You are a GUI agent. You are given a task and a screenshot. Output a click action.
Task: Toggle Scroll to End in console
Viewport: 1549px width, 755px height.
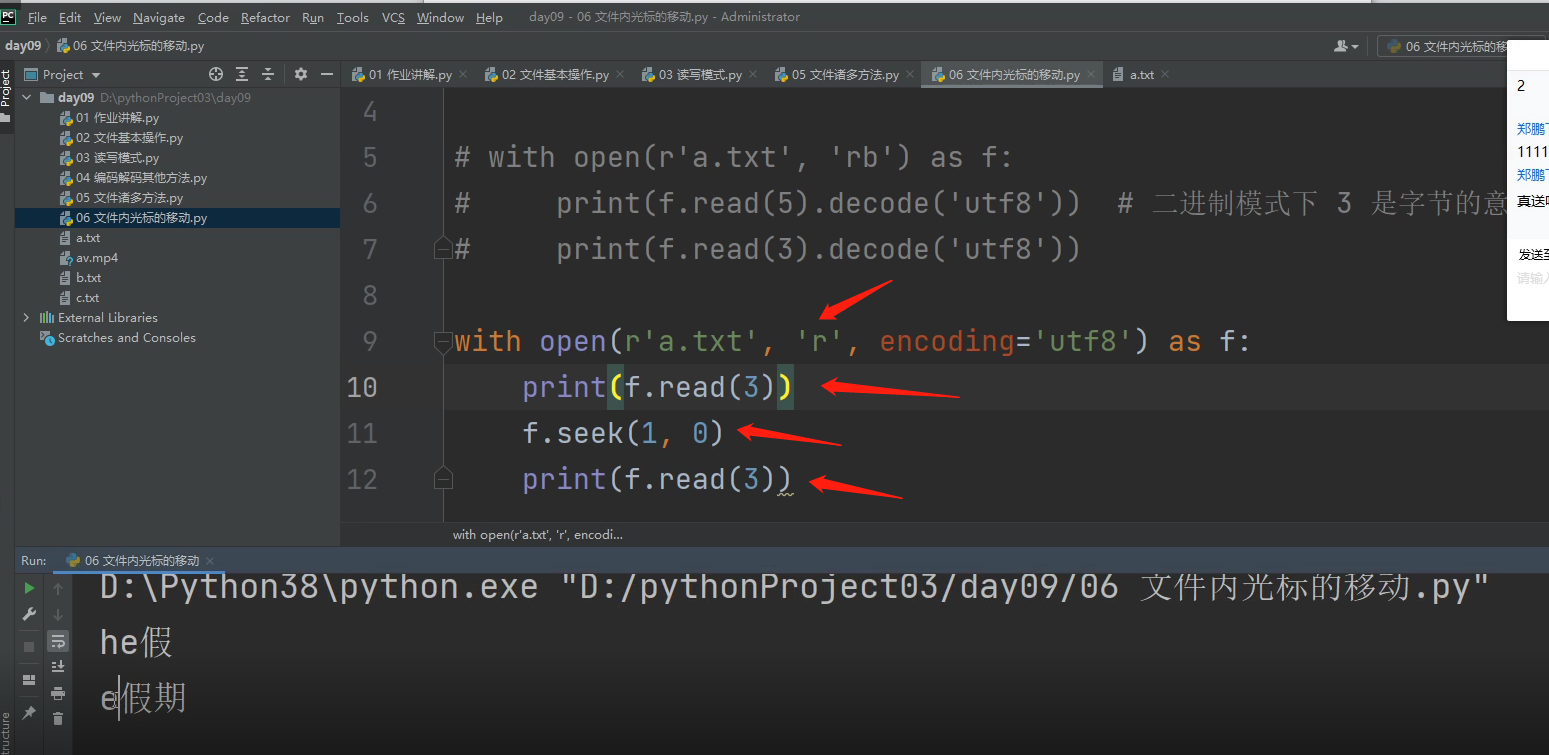[x=58, y=666]
